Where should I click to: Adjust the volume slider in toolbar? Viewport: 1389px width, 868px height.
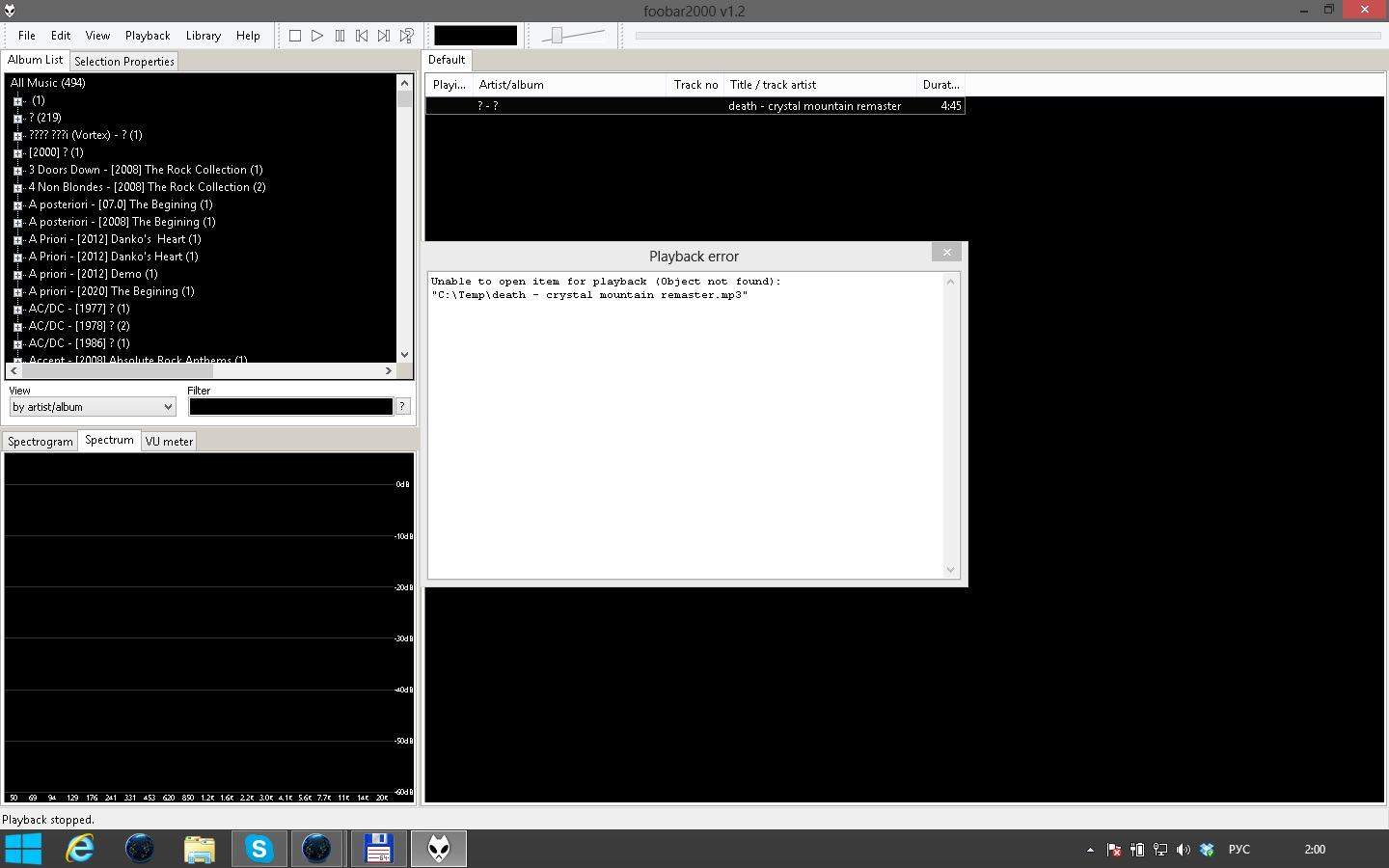click(x=558, y=36)
